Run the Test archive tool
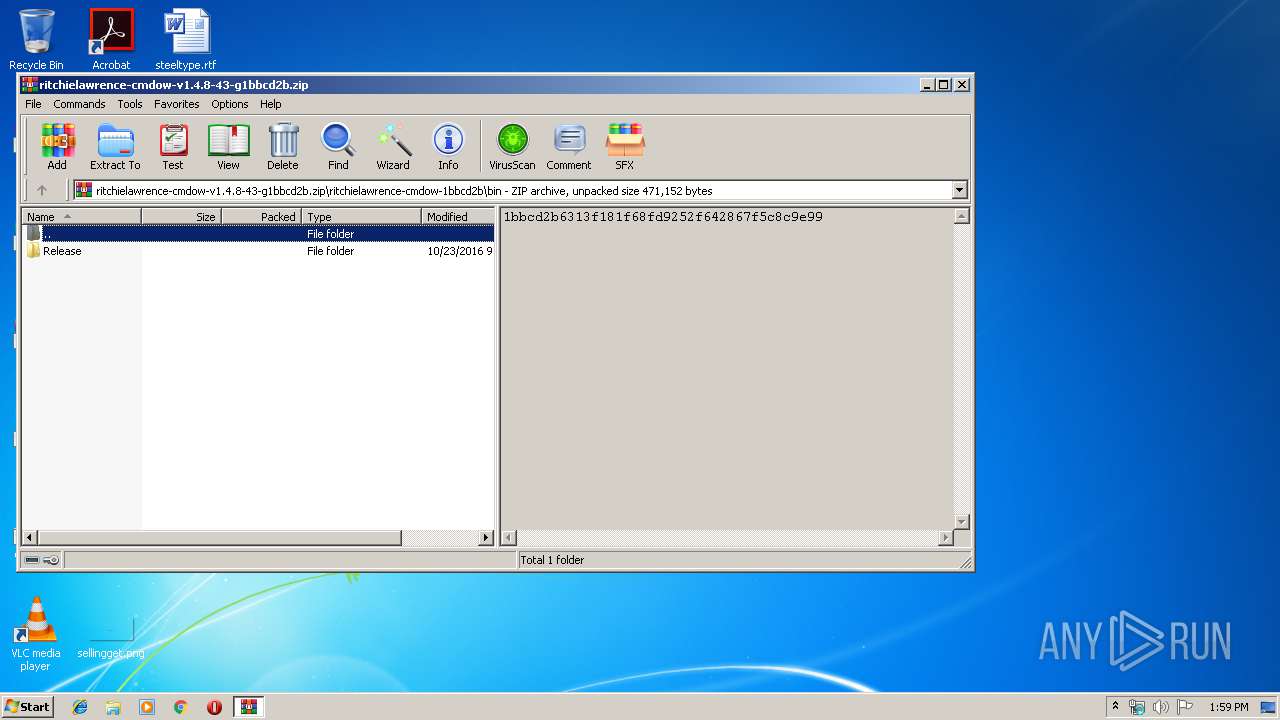This screenshot has width=1280, height=720. [x=173, y=147]
